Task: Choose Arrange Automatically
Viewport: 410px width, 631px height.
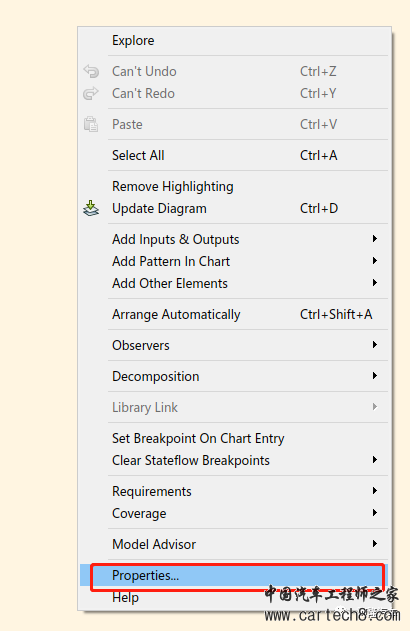Action: click(234, 314)
